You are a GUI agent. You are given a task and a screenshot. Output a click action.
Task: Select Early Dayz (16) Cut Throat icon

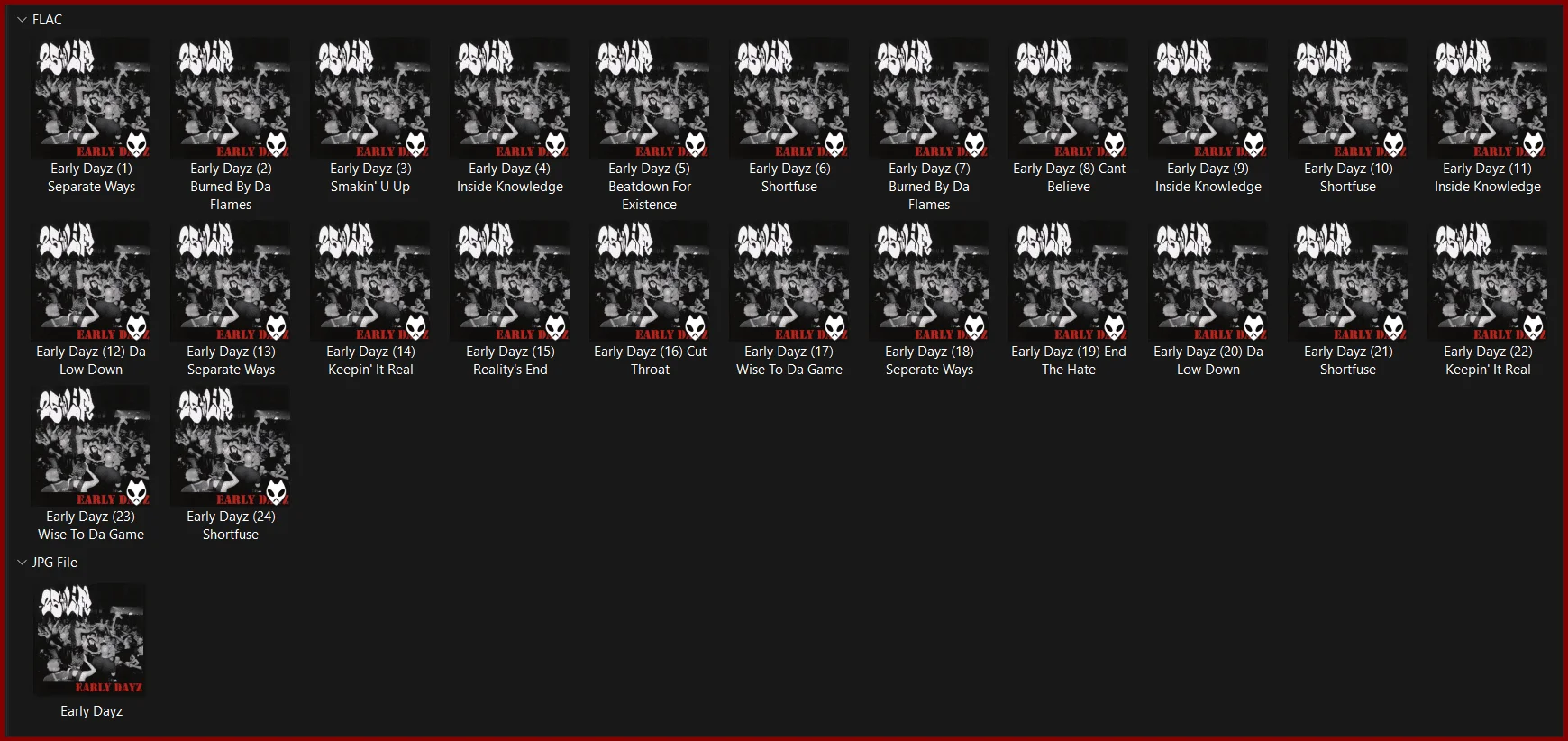click(x=650, y=280)
